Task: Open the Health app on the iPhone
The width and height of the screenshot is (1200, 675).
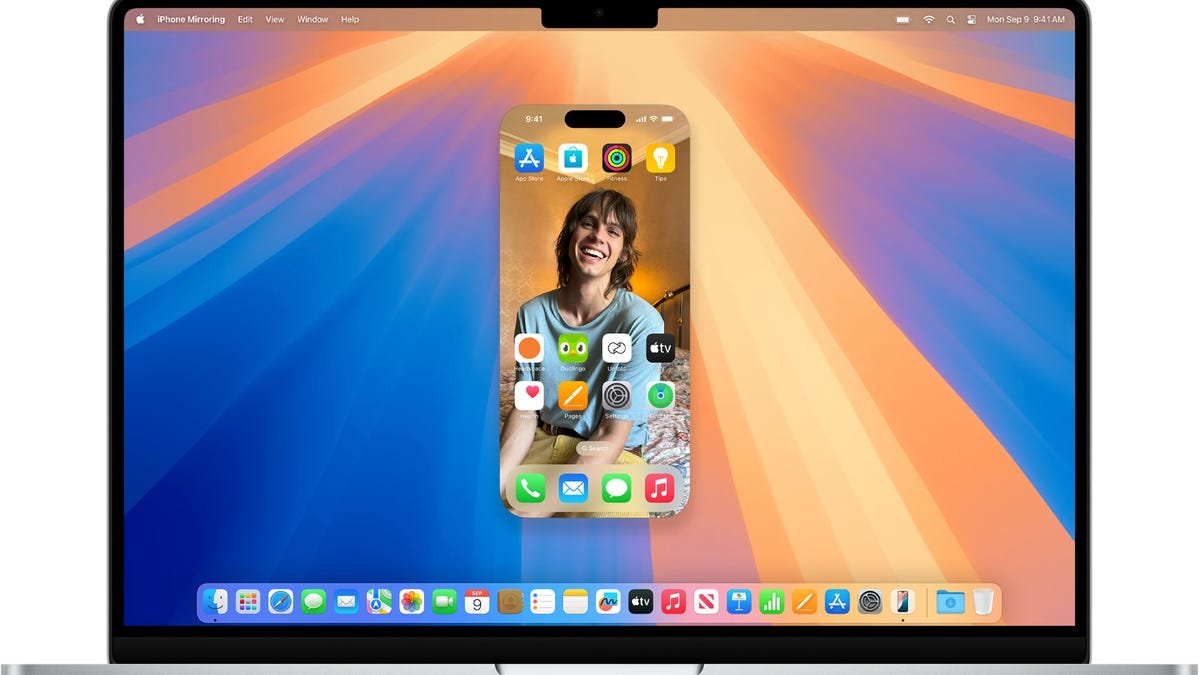Action: click(529, 395)
